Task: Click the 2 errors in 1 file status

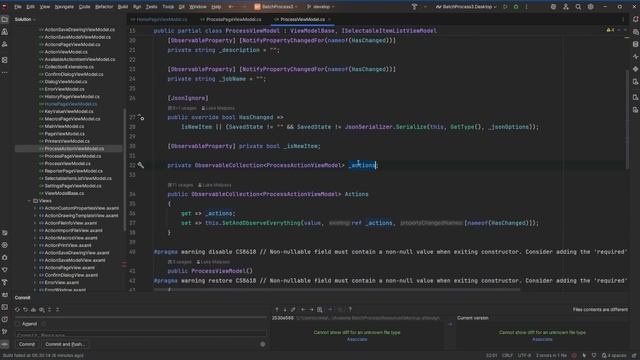Action: 551,356
